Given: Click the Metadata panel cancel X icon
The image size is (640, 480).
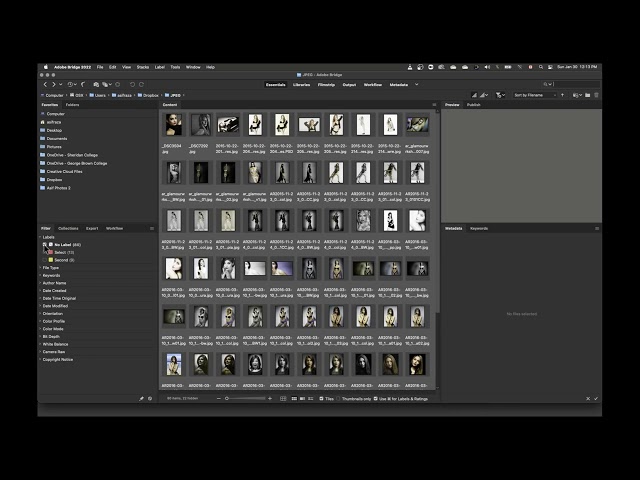Looking at the screenshot, I should (588, 398).
